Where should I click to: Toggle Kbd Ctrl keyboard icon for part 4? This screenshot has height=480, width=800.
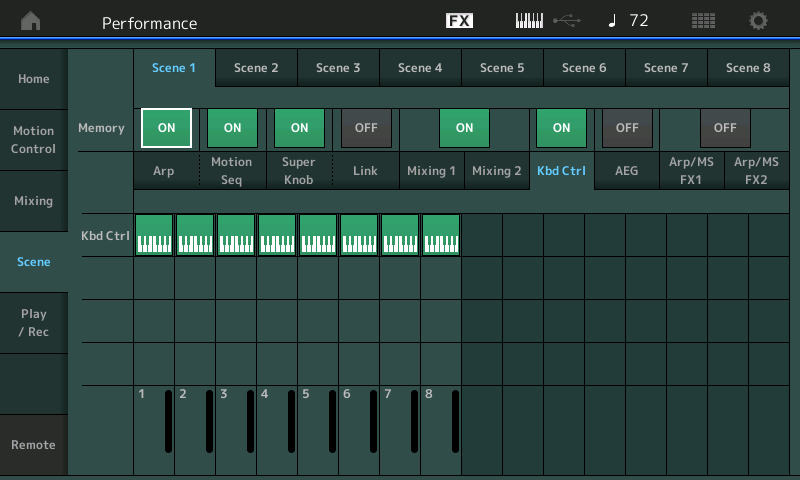[277, 235]
